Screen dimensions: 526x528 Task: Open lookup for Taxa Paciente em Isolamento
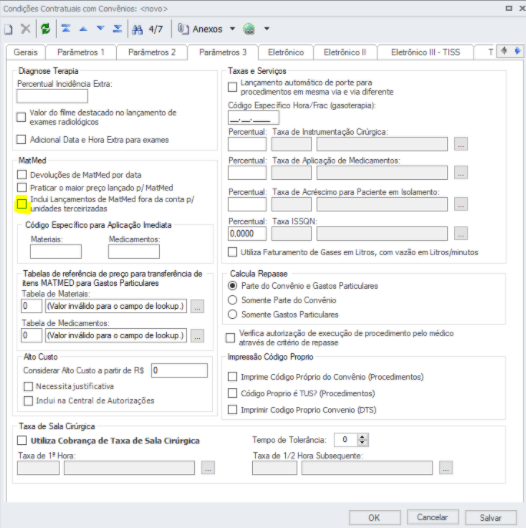[461, 204]
